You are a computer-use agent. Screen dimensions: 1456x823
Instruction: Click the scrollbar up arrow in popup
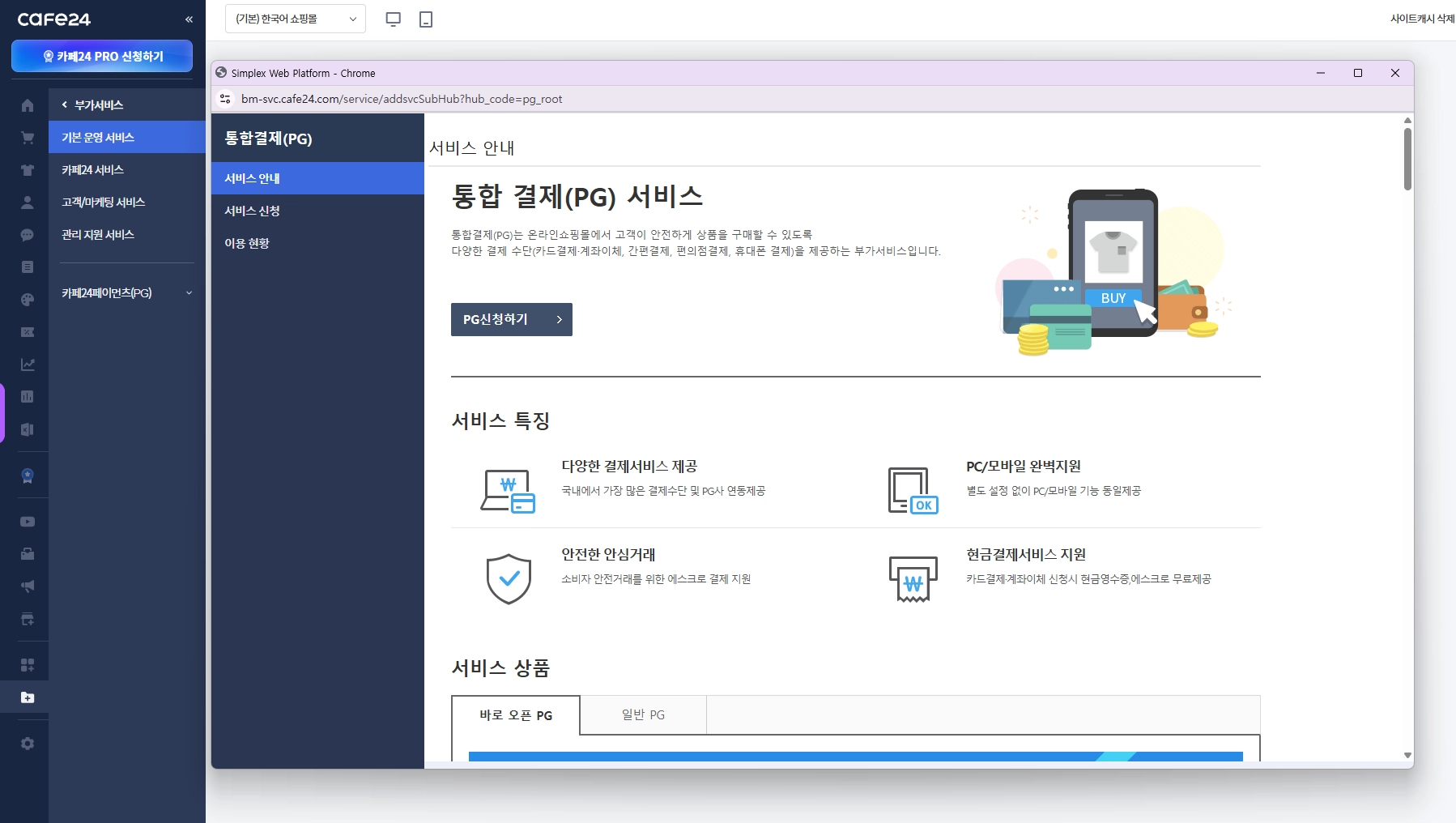coord(1407,121)
